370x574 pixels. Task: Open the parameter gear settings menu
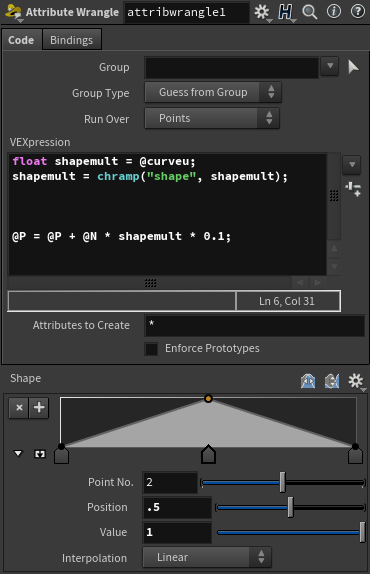[x=262, y=12]
